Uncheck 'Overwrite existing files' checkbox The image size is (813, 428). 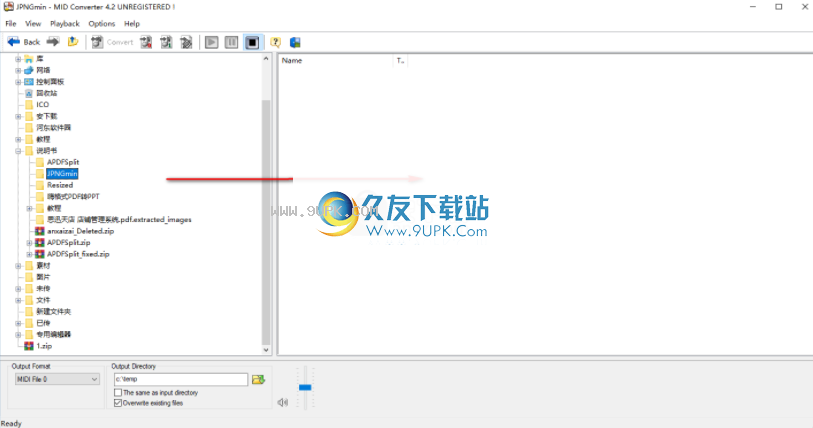[x=118, y=403]
